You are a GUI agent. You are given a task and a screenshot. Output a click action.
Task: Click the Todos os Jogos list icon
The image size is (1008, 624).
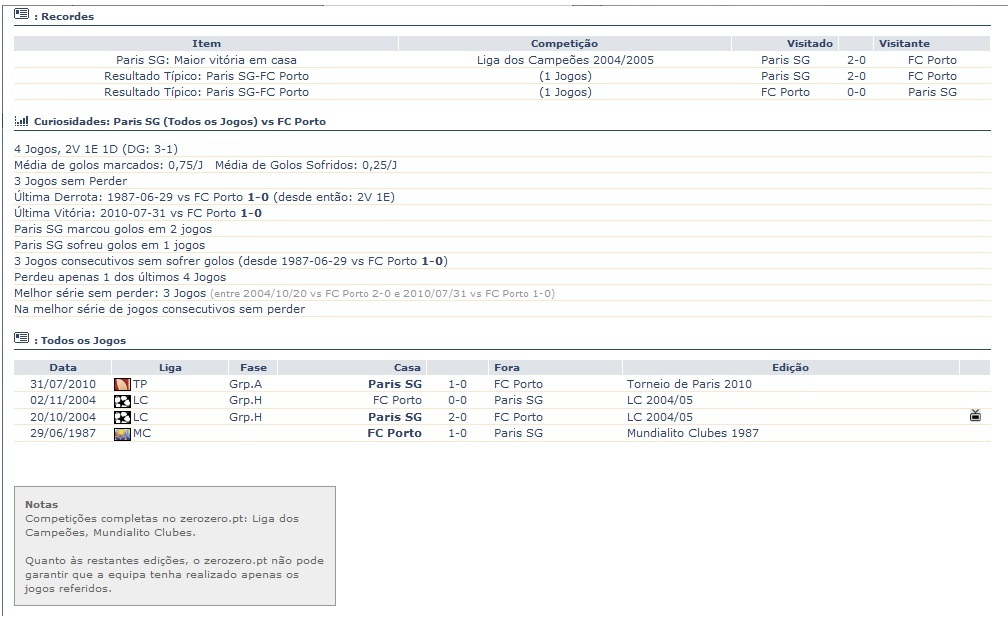coord(21,337)
